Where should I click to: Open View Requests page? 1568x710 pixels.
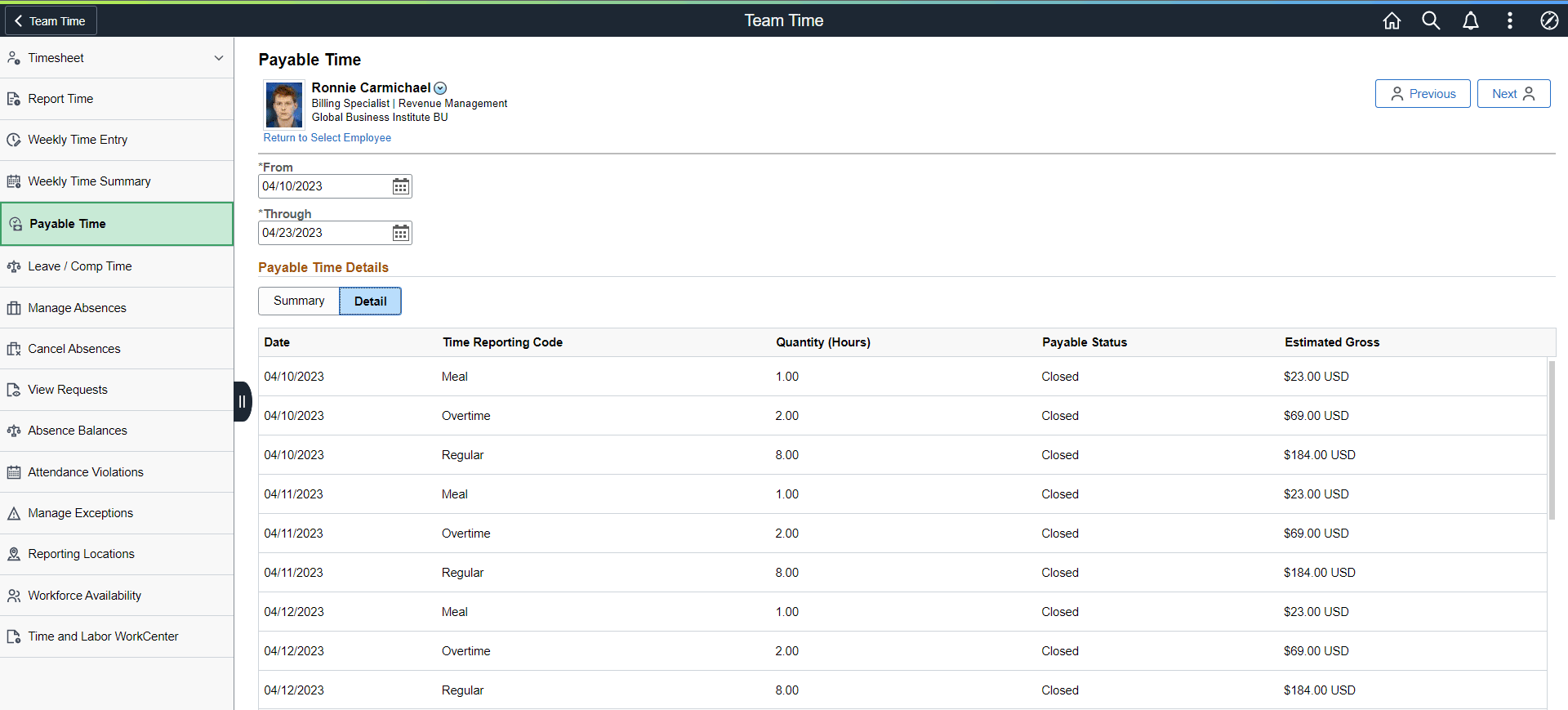coord(117,390)
